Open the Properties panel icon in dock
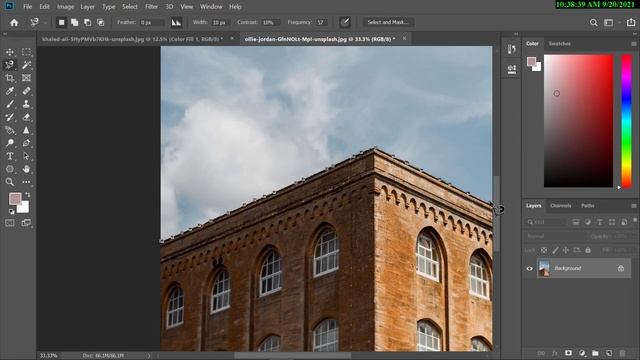 [511, 69]
